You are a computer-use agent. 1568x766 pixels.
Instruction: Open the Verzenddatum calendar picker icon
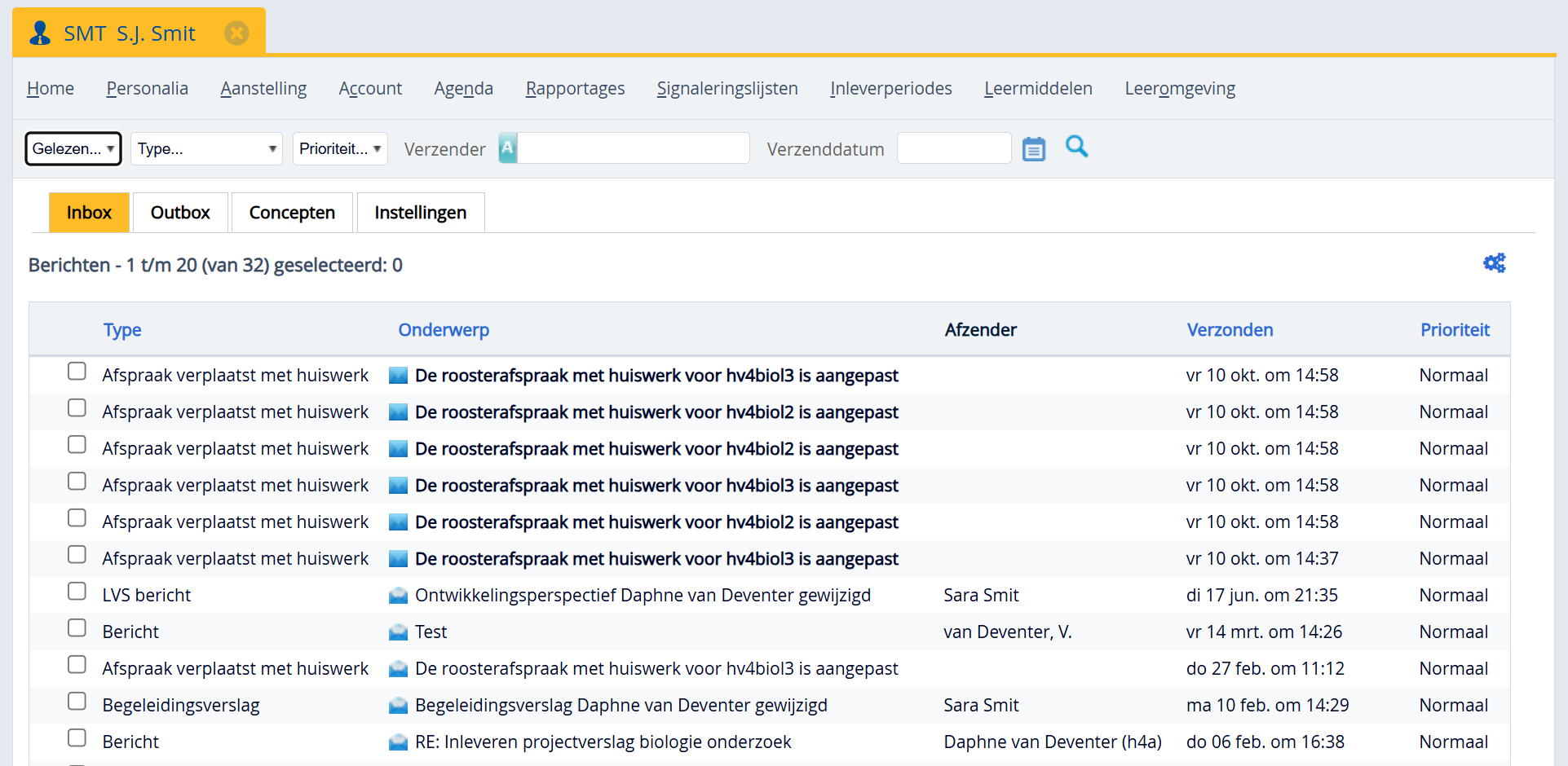point(1033,149)
